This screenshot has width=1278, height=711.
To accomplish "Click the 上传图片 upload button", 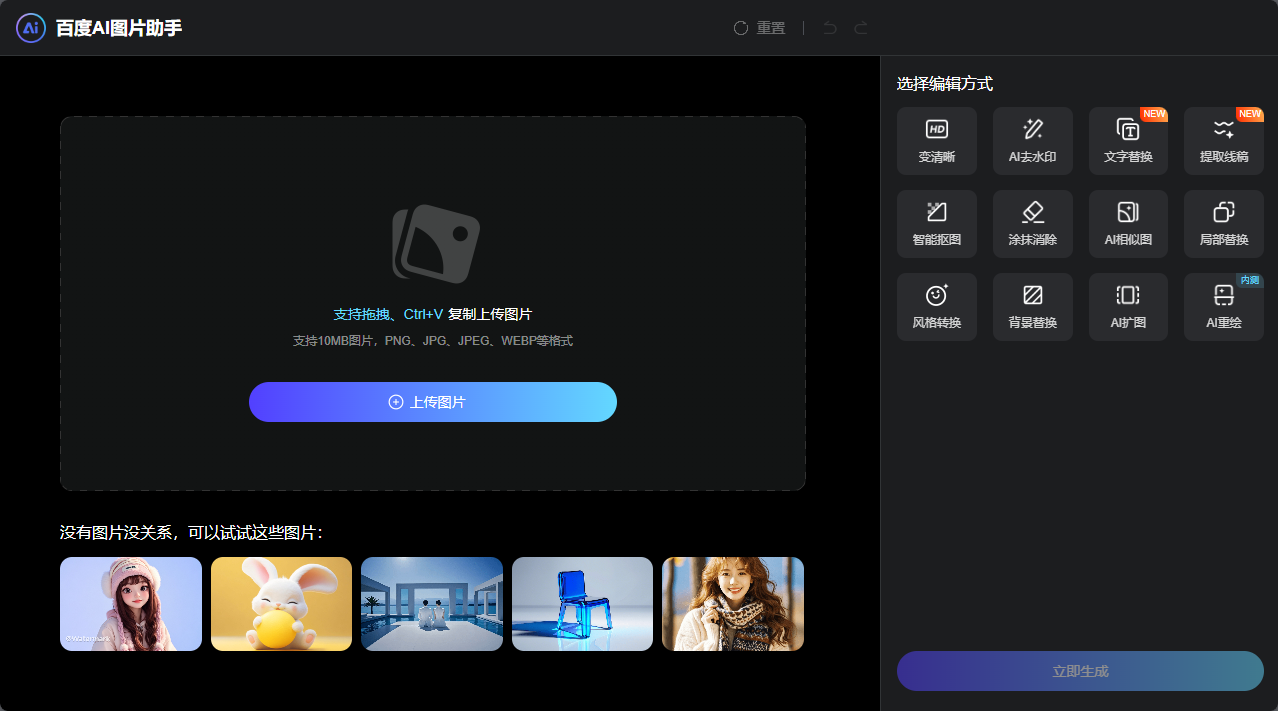I will tap(432, 401).
